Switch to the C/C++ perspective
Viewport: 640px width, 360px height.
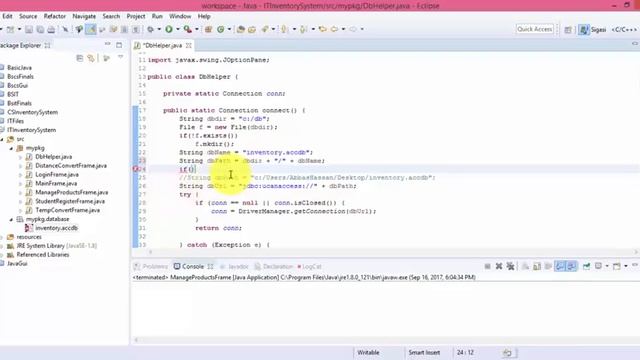624,29
